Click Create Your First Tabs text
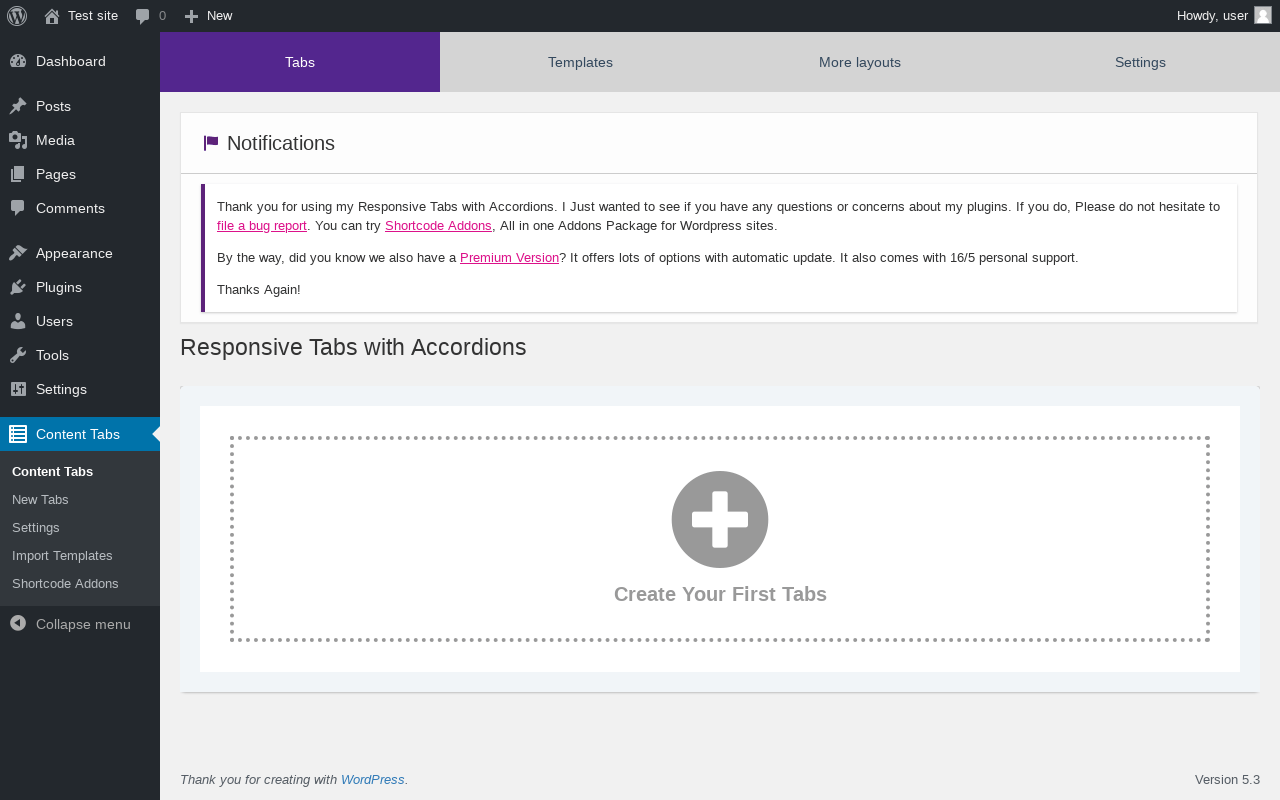1280x800 pixels. click(720, 594)
